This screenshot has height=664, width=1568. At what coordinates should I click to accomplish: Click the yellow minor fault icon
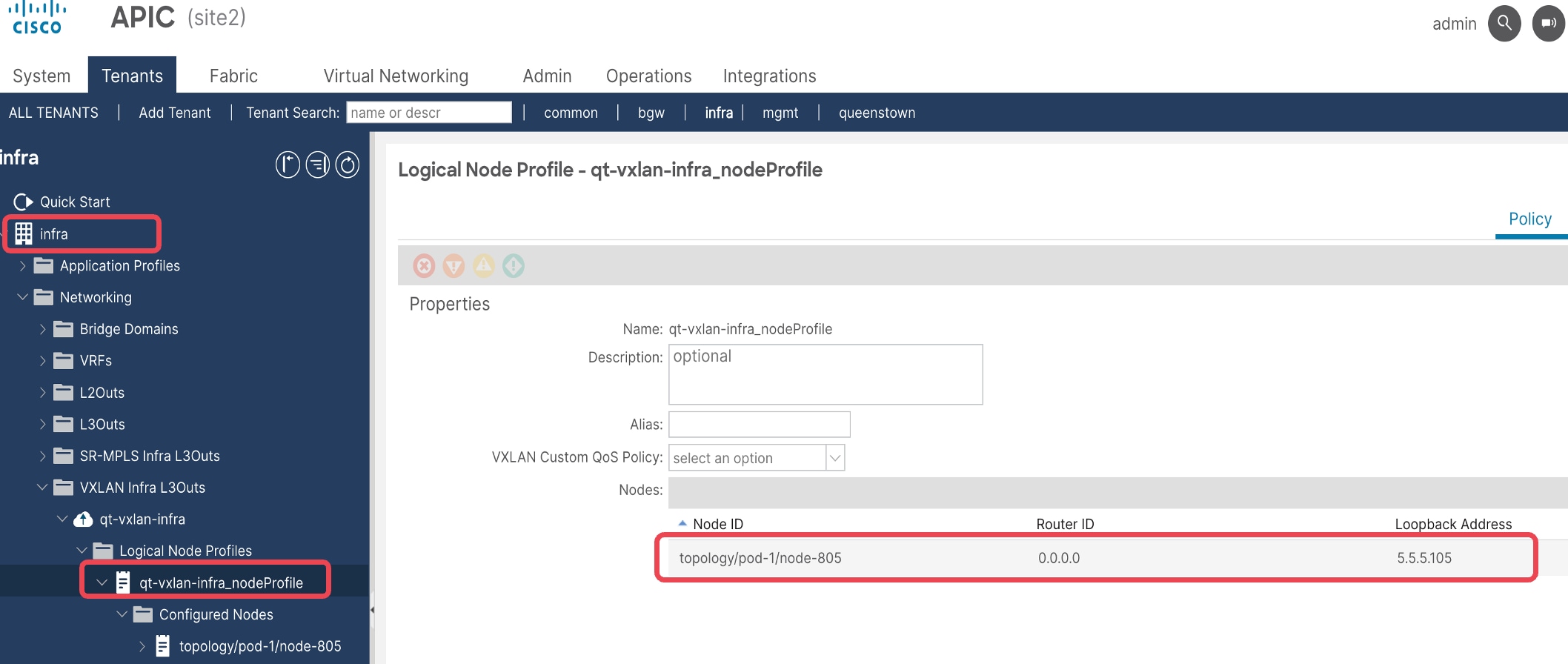[x=483, y=265]
